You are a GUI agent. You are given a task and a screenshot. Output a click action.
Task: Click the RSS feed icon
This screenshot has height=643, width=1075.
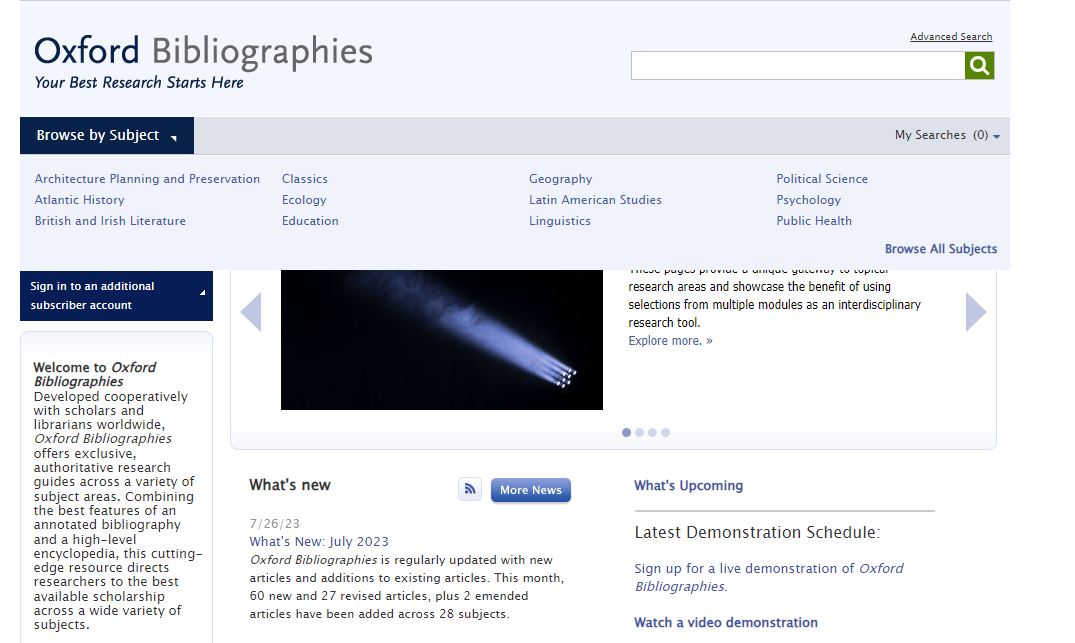(x=470, y=489)
